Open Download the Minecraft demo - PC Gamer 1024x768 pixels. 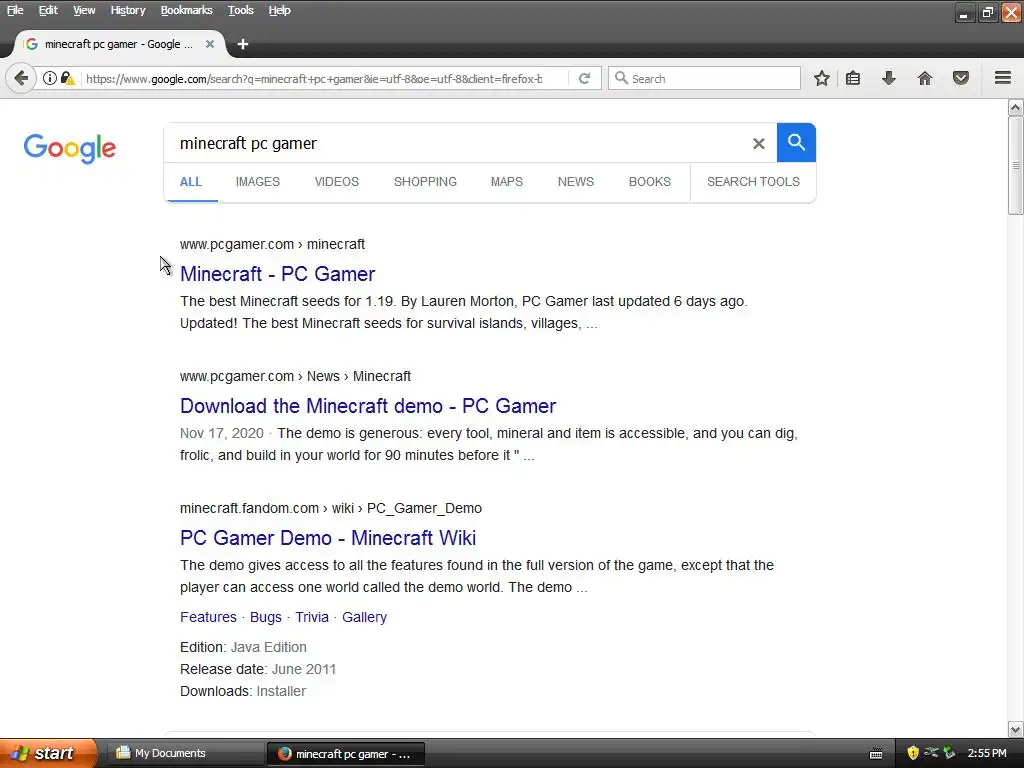pos(368,406)
